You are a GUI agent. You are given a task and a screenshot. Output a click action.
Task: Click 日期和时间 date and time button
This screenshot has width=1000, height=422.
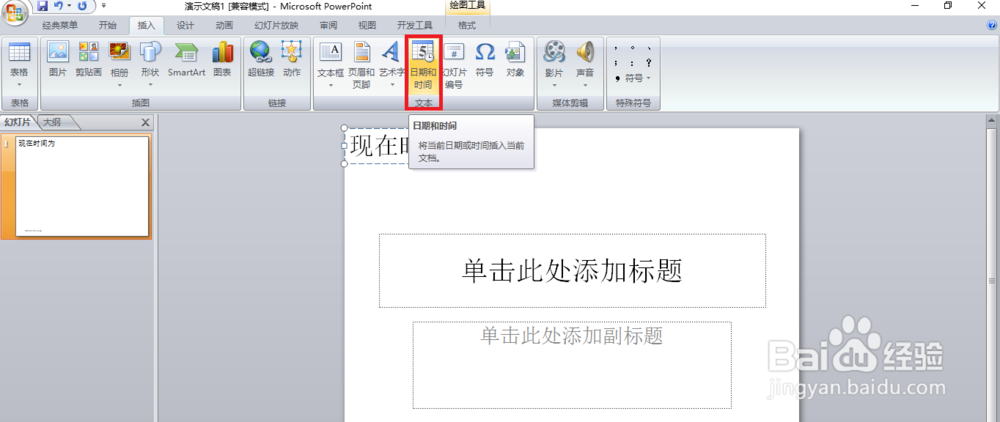tap(423, 65)
